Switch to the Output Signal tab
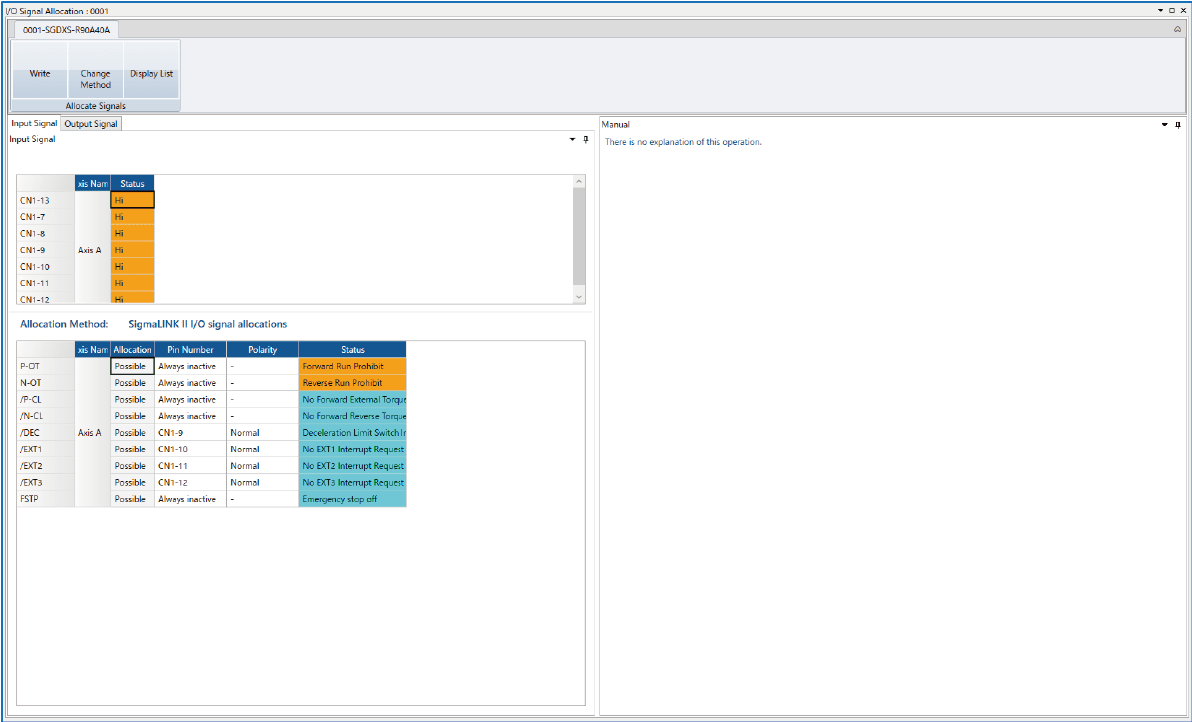The image size is (1192, 722). click(91, 124)
